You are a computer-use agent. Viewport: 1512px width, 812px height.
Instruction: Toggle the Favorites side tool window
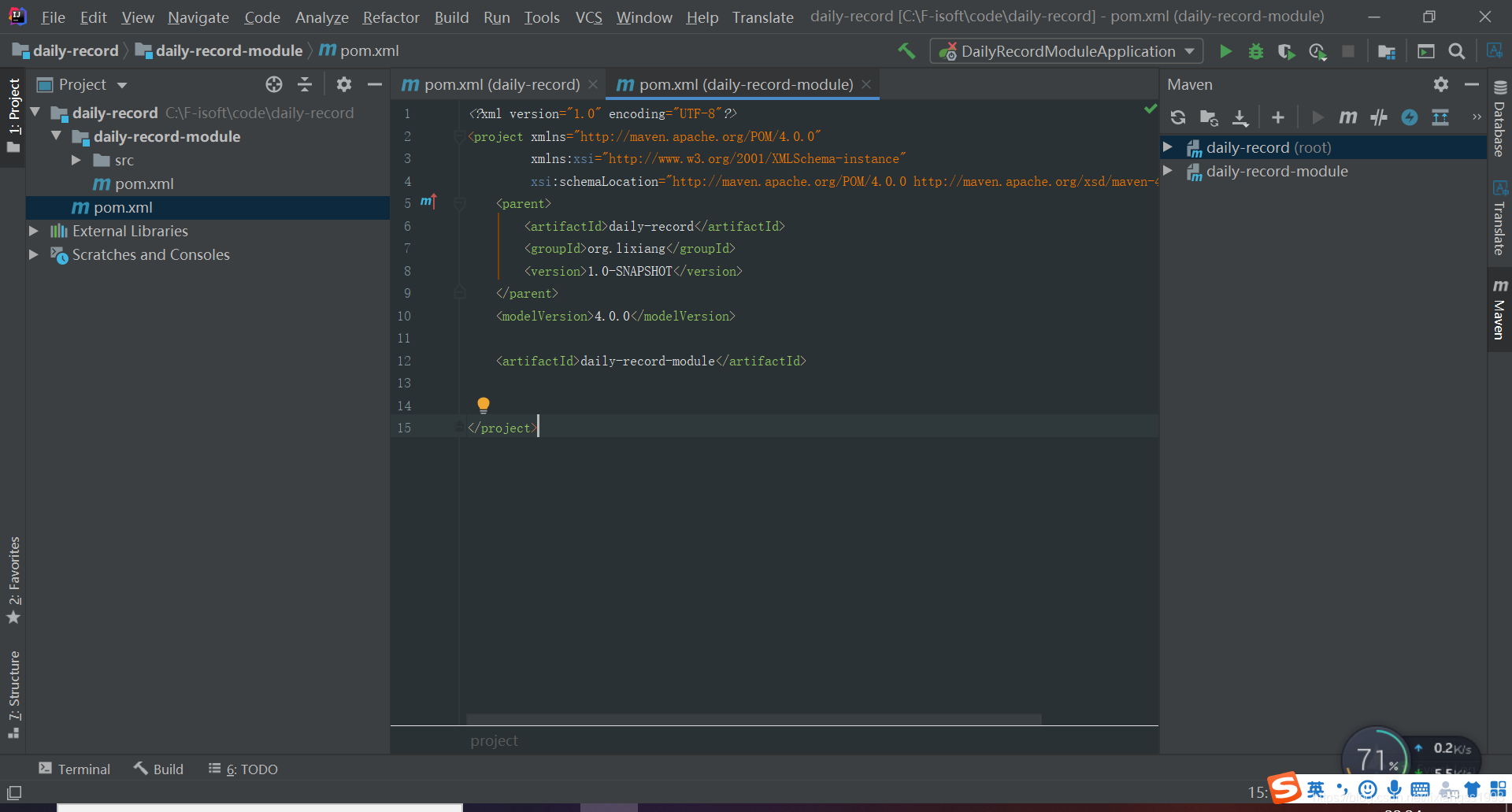click(13, 580)
